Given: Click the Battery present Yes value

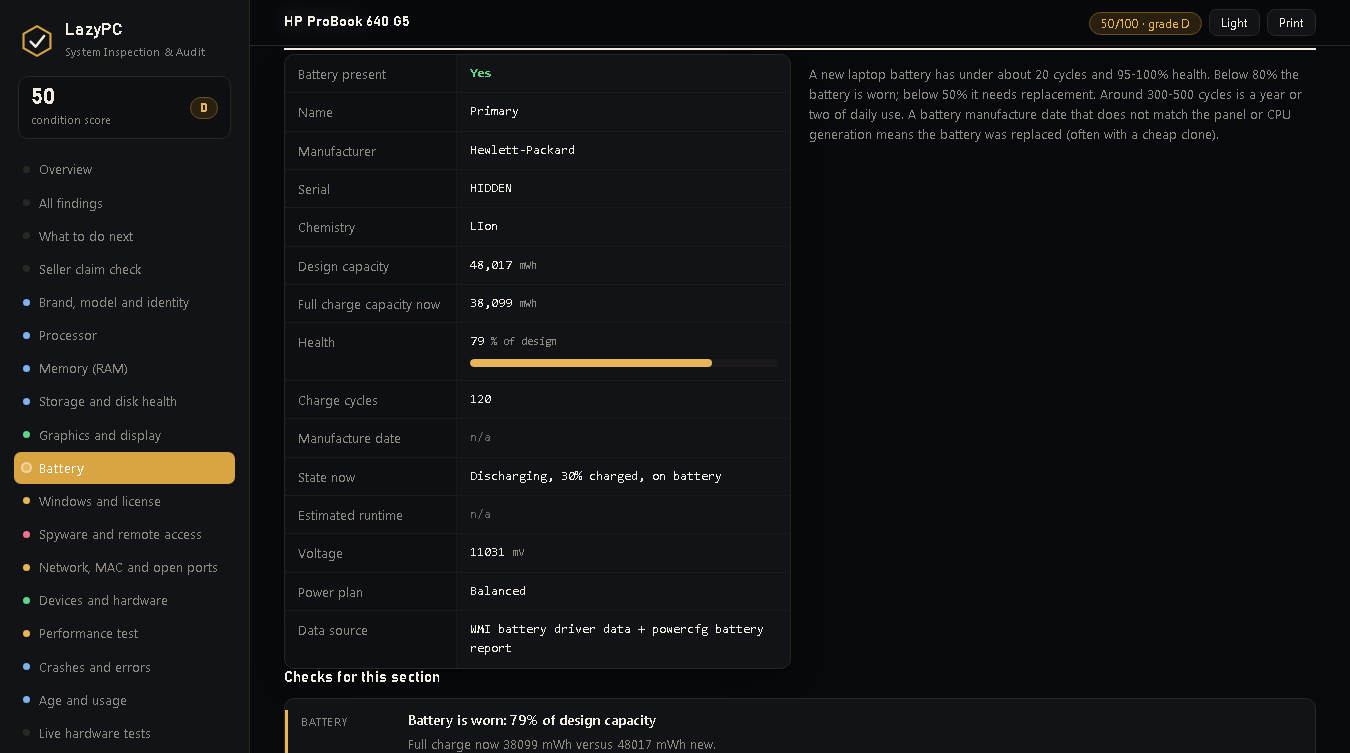Looking at the screenshot, I should [481, 73].
